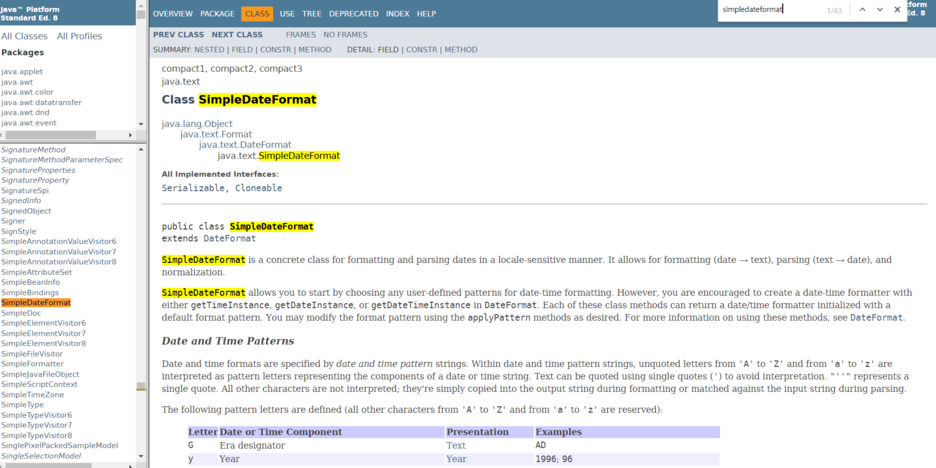Go to NEXT CLASS
The height and width of the screenshot is (468, 936).
tap(237, 35)
